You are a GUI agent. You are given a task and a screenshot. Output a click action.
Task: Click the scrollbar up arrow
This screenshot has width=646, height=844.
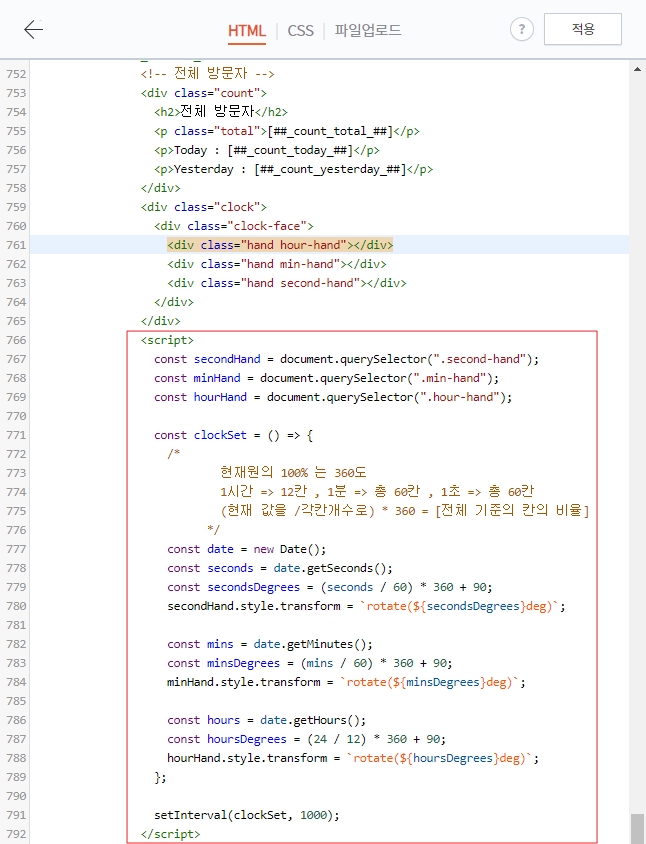[x=637, y=69]
